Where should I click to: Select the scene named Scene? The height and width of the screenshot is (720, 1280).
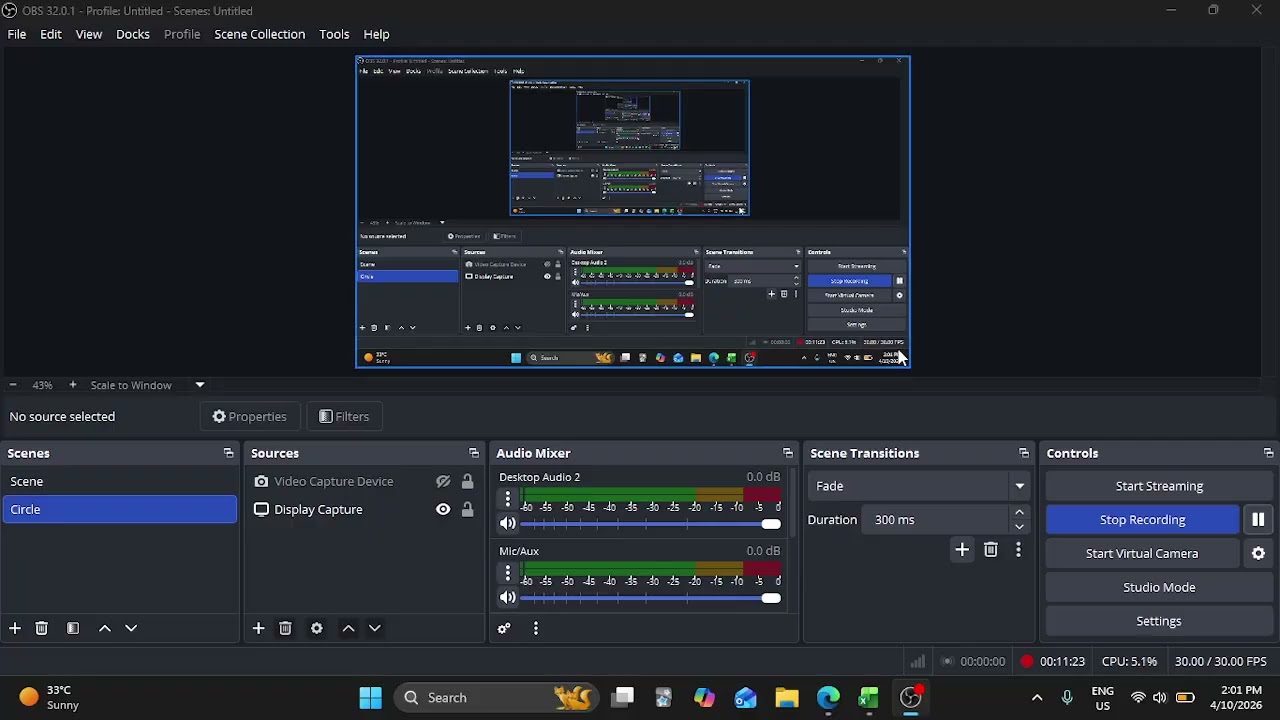click(119, 481)
